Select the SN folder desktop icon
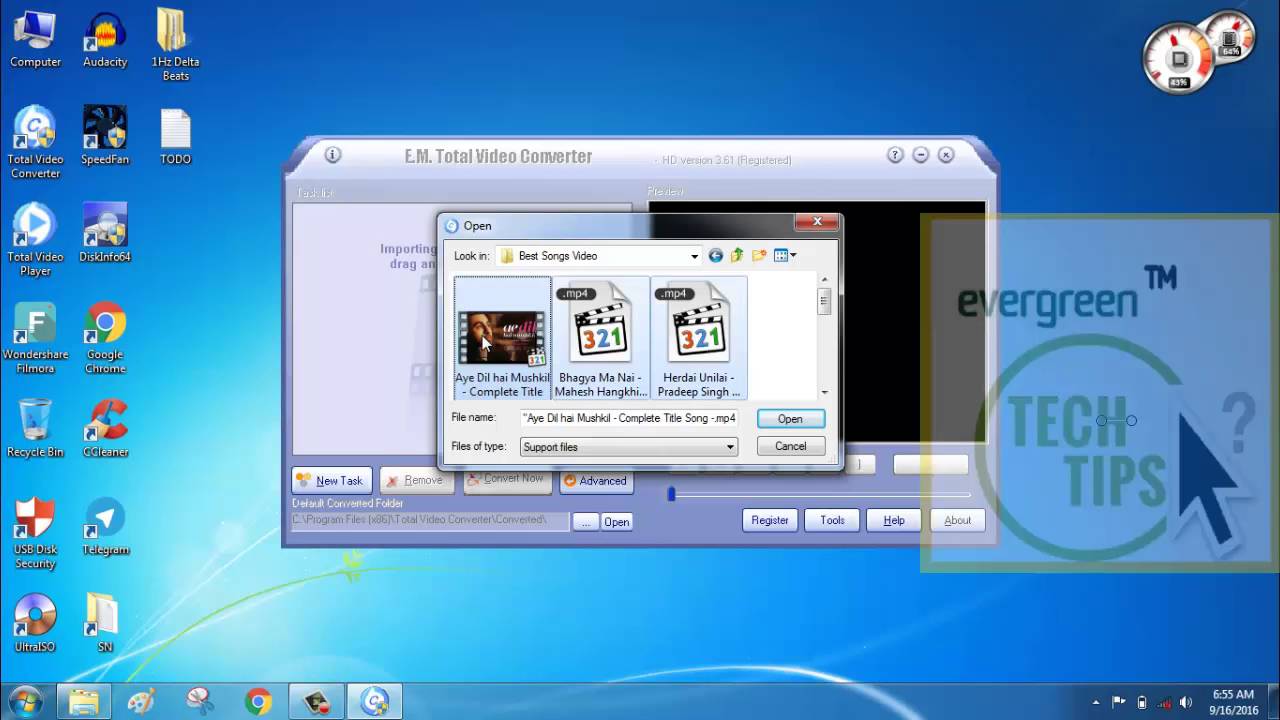 tap(105, 622)
